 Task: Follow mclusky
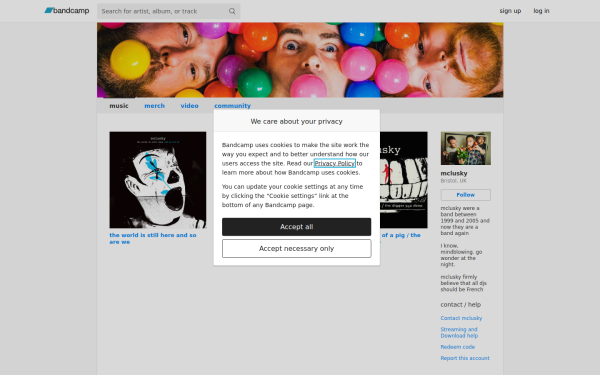[466, 195]
